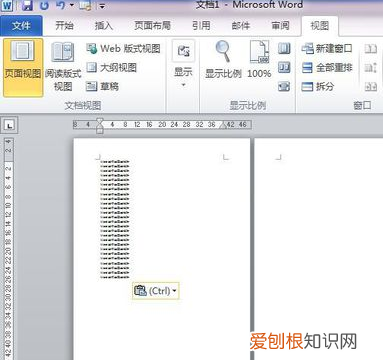Screen dimensions: 383x360
Task: Click One Page zoom icon
Action: point(284,49)
